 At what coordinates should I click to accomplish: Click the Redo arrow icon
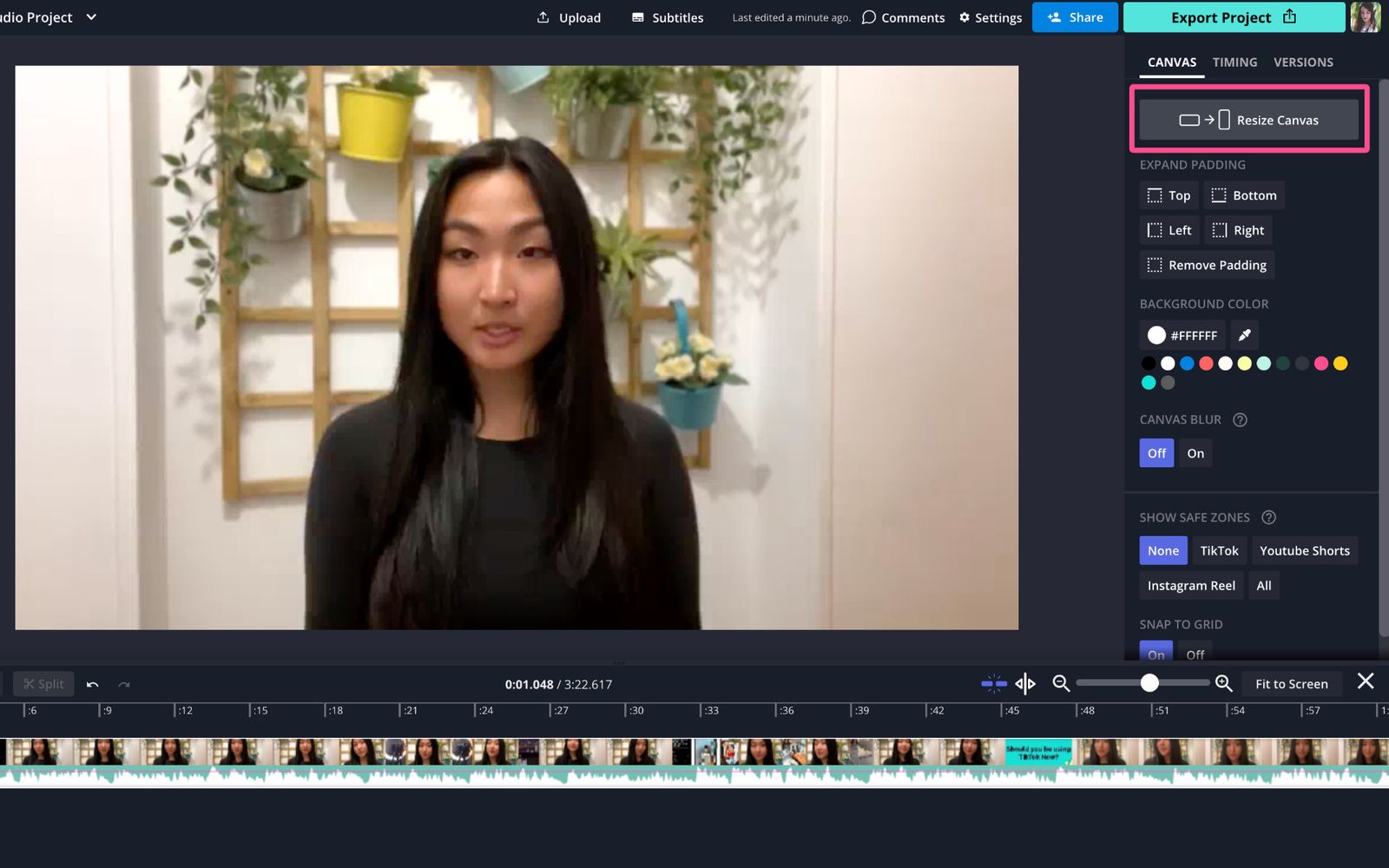pos(123,684)
